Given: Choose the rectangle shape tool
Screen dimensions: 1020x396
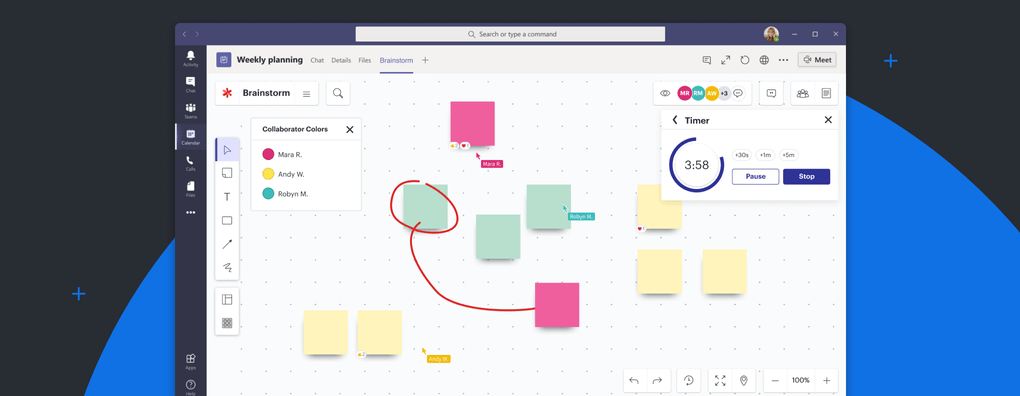Looking at the screenshot, I should pos(227,220).
